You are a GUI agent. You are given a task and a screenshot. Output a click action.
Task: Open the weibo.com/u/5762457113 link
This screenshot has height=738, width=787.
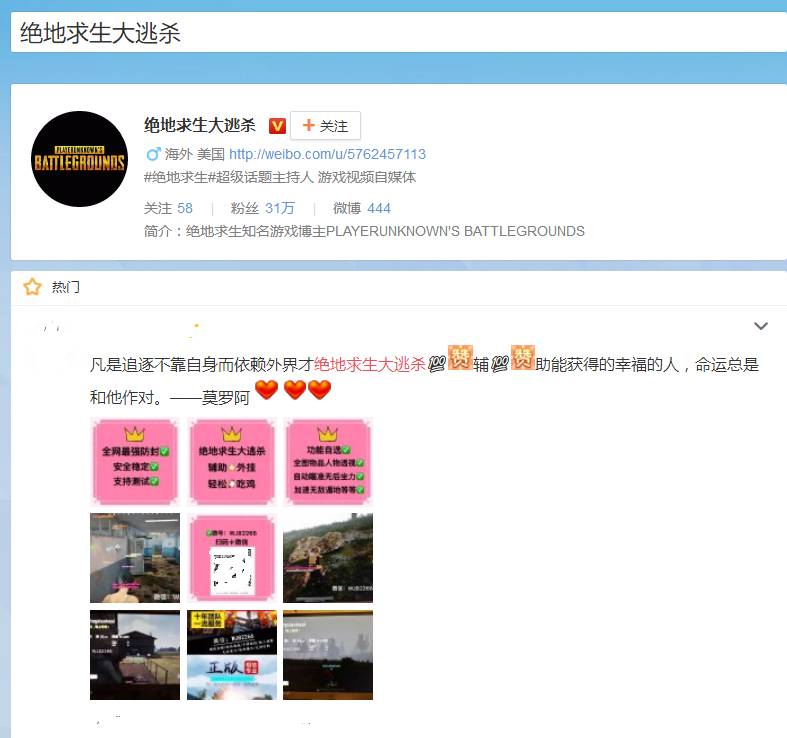coord(327,154)
